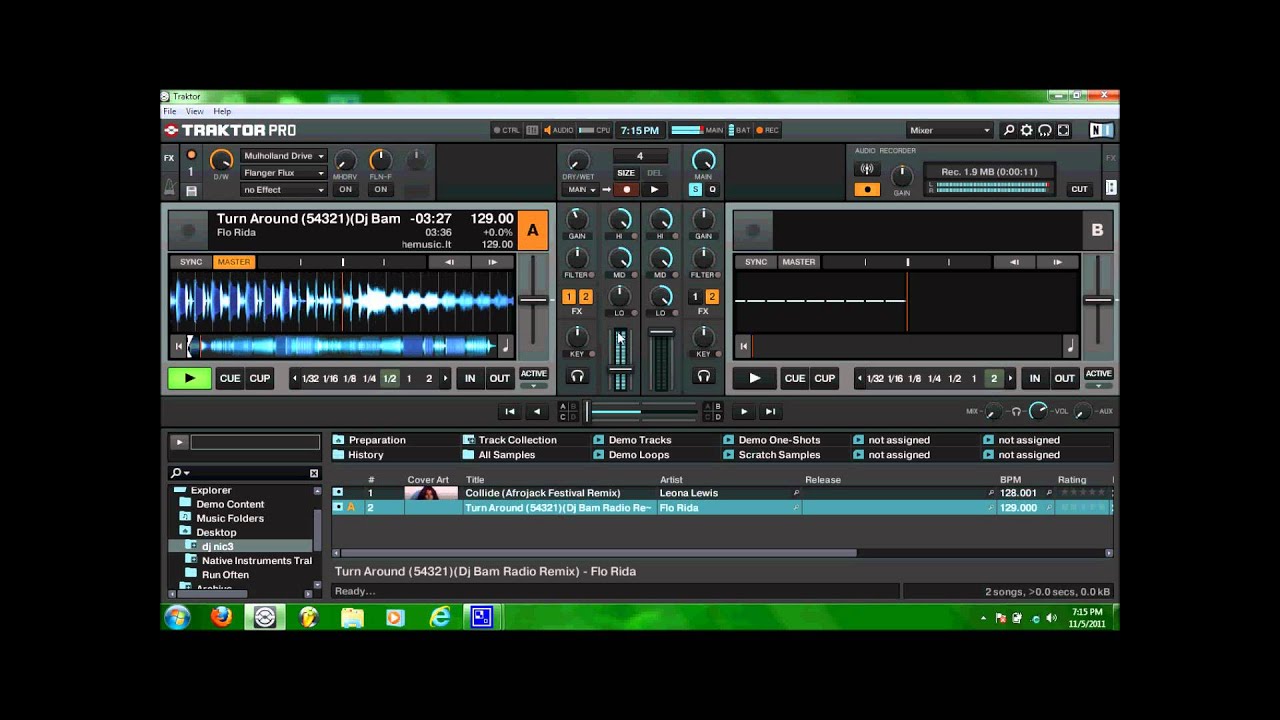Click Deck A tempo bend left arrow
This screenshot has height=720, width=1280.
pyautogui.click(x=450, y=262)
